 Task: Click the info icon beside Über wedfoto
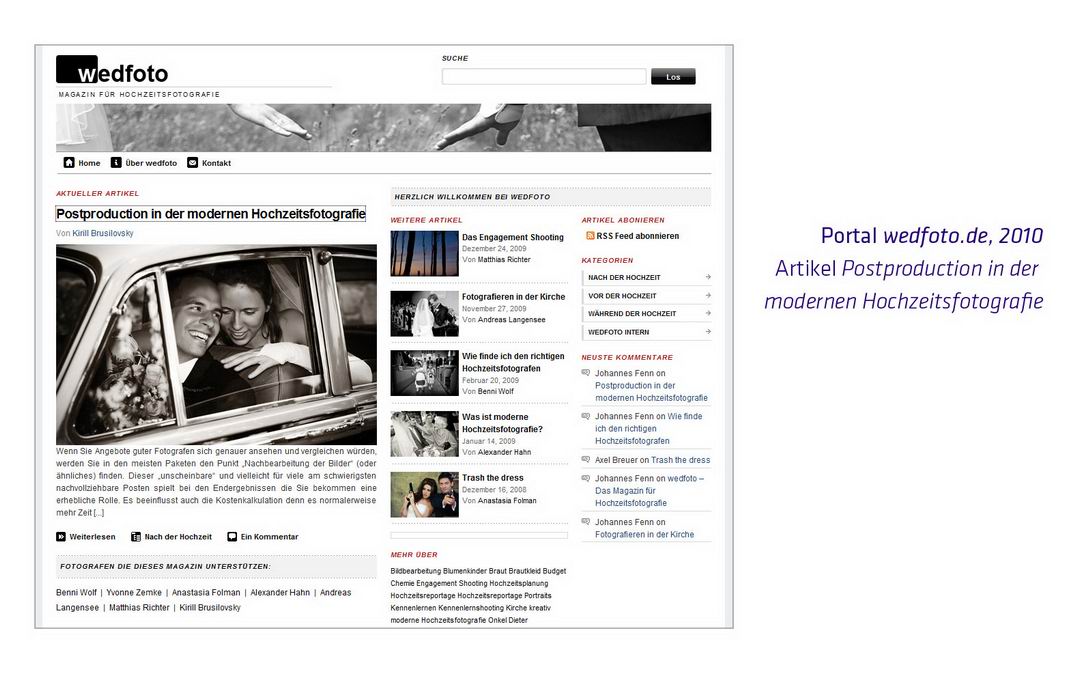pyautogui.click(x=116, y=163)
